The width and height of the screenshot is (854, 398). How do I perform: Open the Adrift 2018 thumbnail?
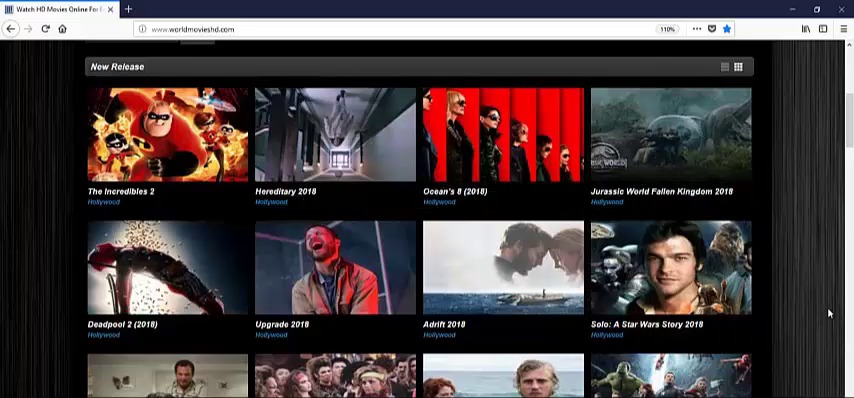(503, 267)
